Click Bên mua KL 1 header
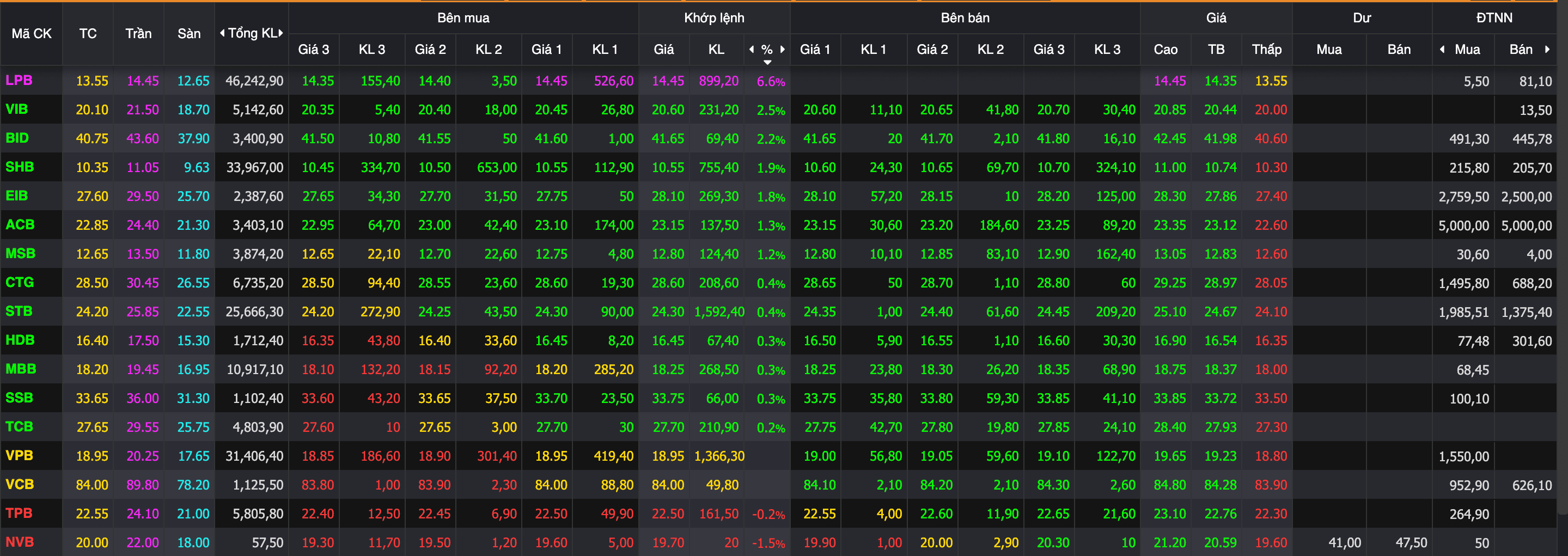1568x556 pixels. click(605, 49)
